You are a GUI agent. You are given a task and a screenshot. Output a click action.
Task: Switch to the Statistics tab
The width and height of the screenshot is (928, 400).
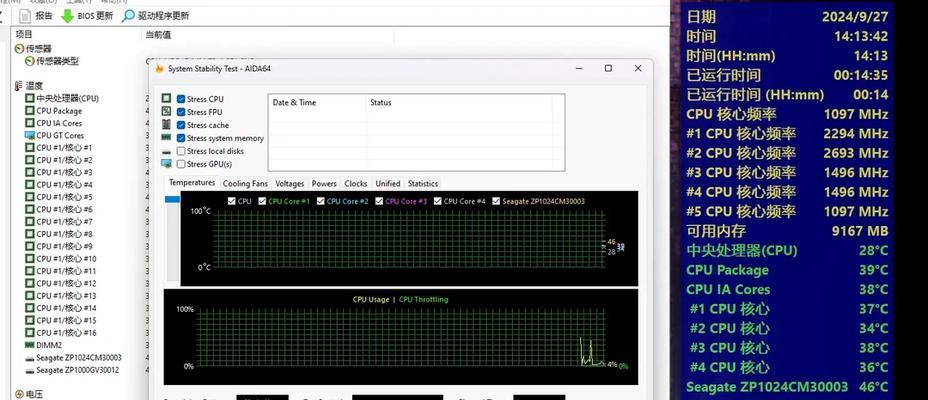tap(423, 183)
